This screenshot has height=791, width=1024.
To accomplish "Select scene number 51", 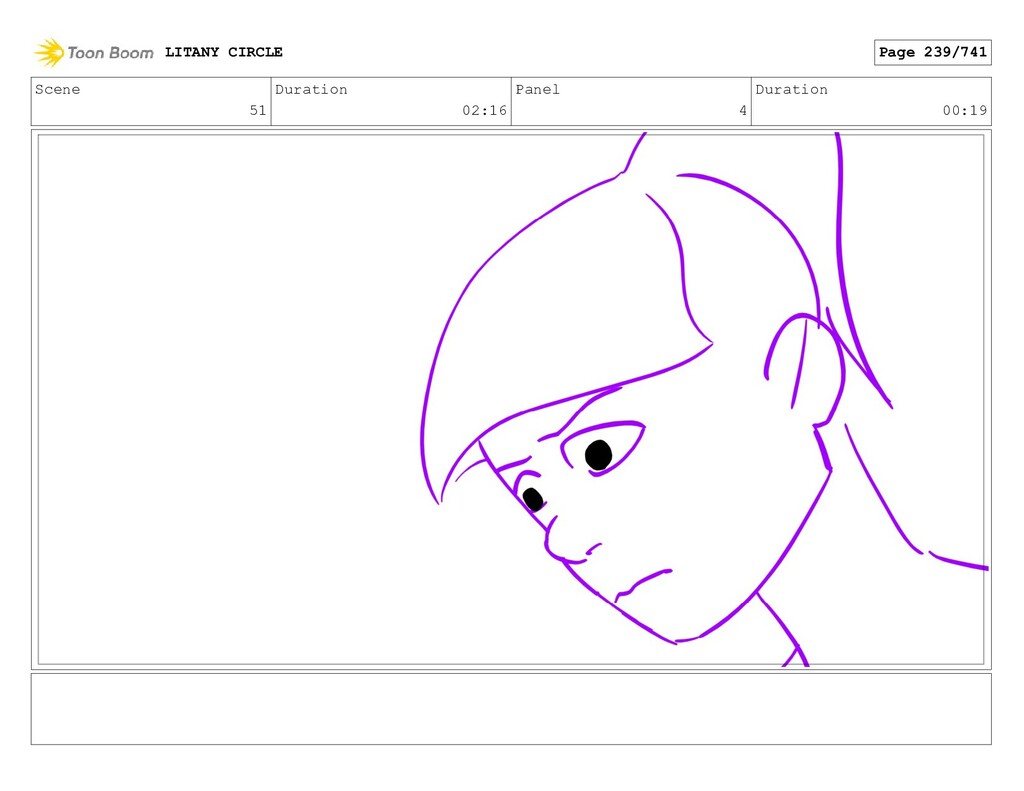I will click(258, 110).
